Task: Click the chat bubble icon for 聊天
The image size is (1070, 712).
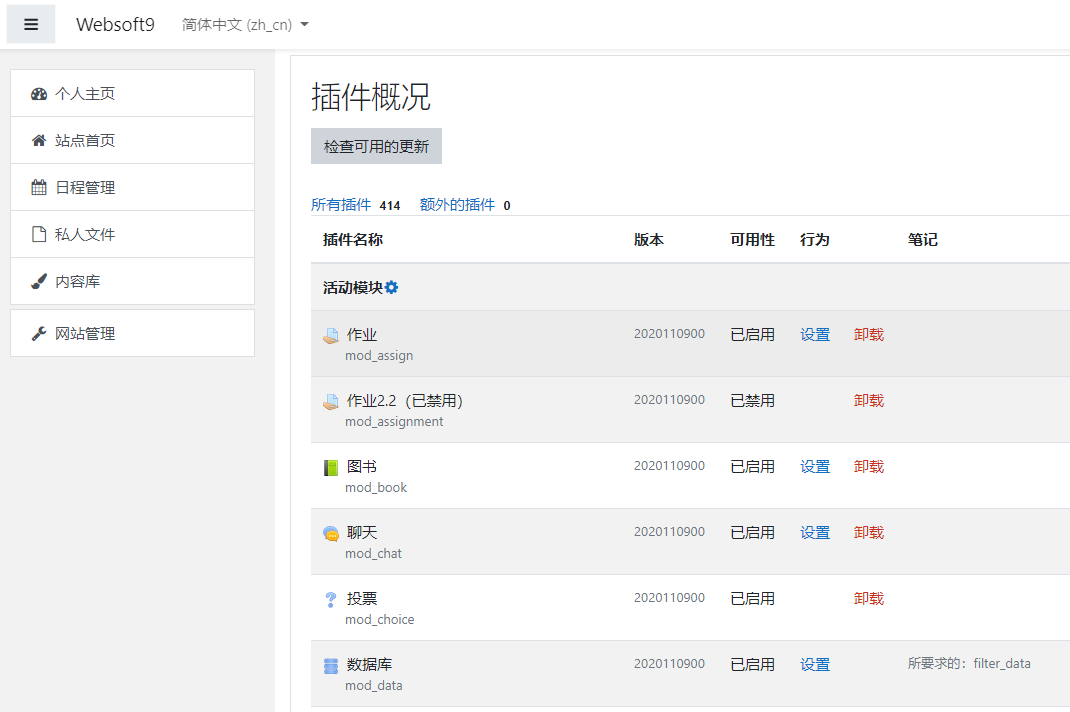Action: point(331,534)
